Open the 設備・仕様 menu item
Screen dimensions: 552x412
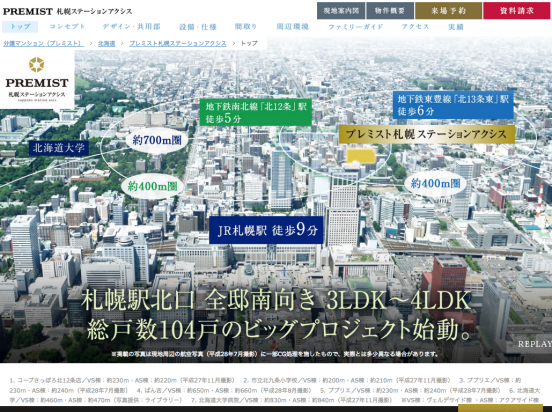pos(197,27)
